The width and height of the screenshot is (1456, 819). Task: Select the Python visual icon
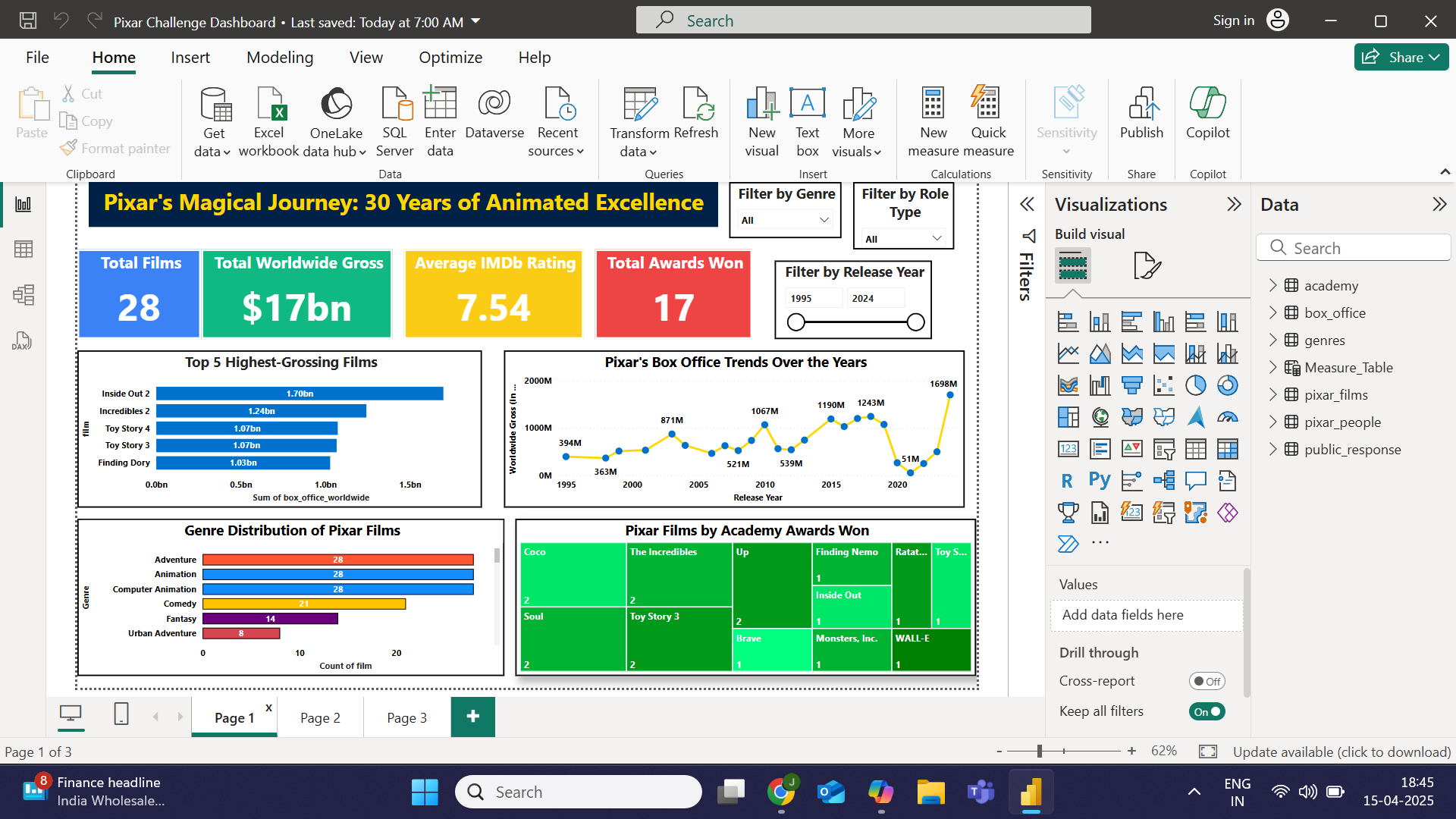(1100, 481)
